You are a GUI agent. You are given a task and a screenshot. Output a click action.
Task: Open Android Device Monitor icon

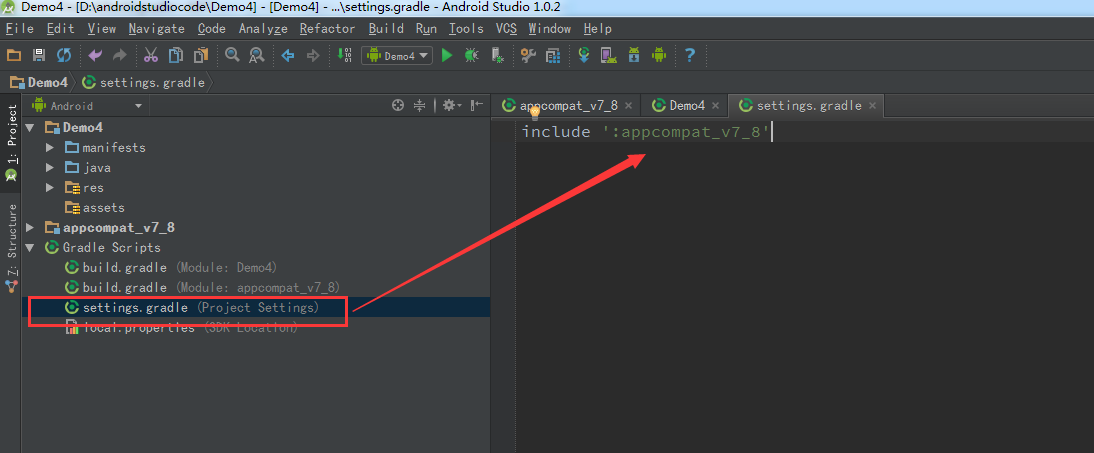(x=659, y=55)
